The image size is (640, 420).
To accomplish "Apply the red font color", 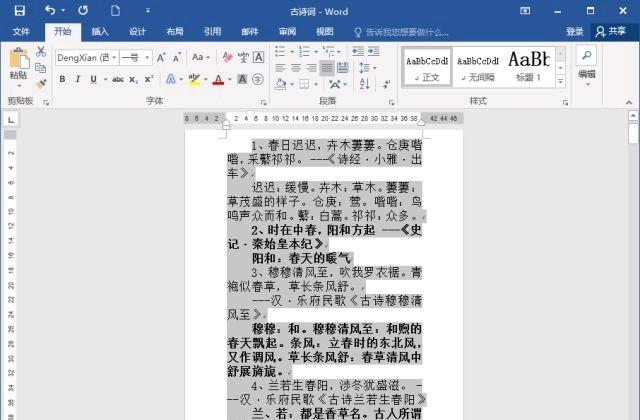I will pos(218,79).
